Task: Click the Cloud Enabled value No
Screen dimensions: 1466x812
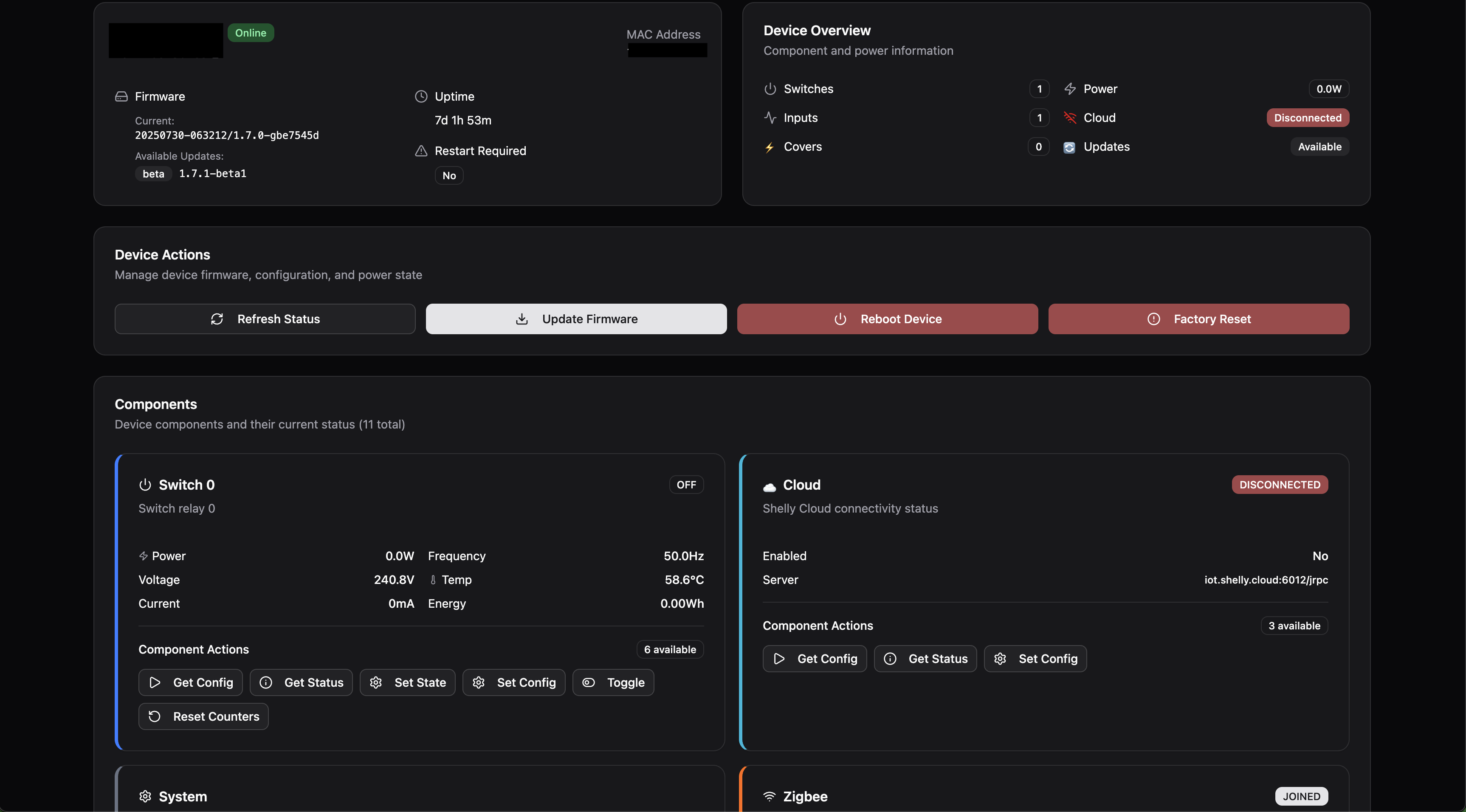Action: click(1320, 556)
